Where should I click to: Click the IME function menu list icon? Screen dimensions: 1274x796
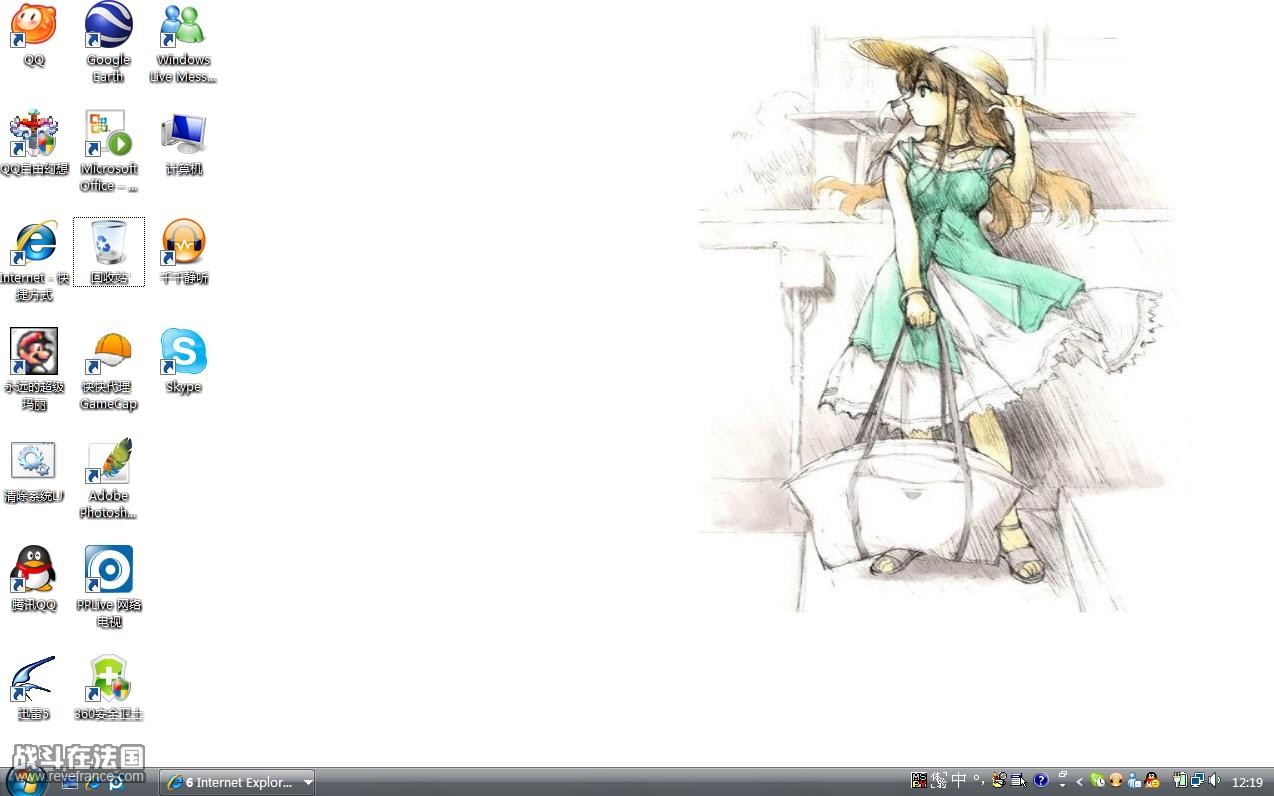[1018, 780]
